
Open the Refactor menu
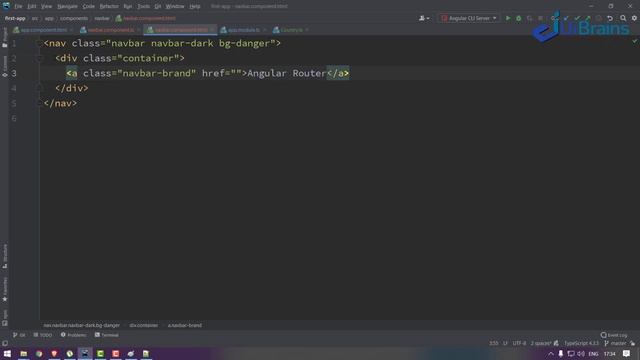click(109, 7)
